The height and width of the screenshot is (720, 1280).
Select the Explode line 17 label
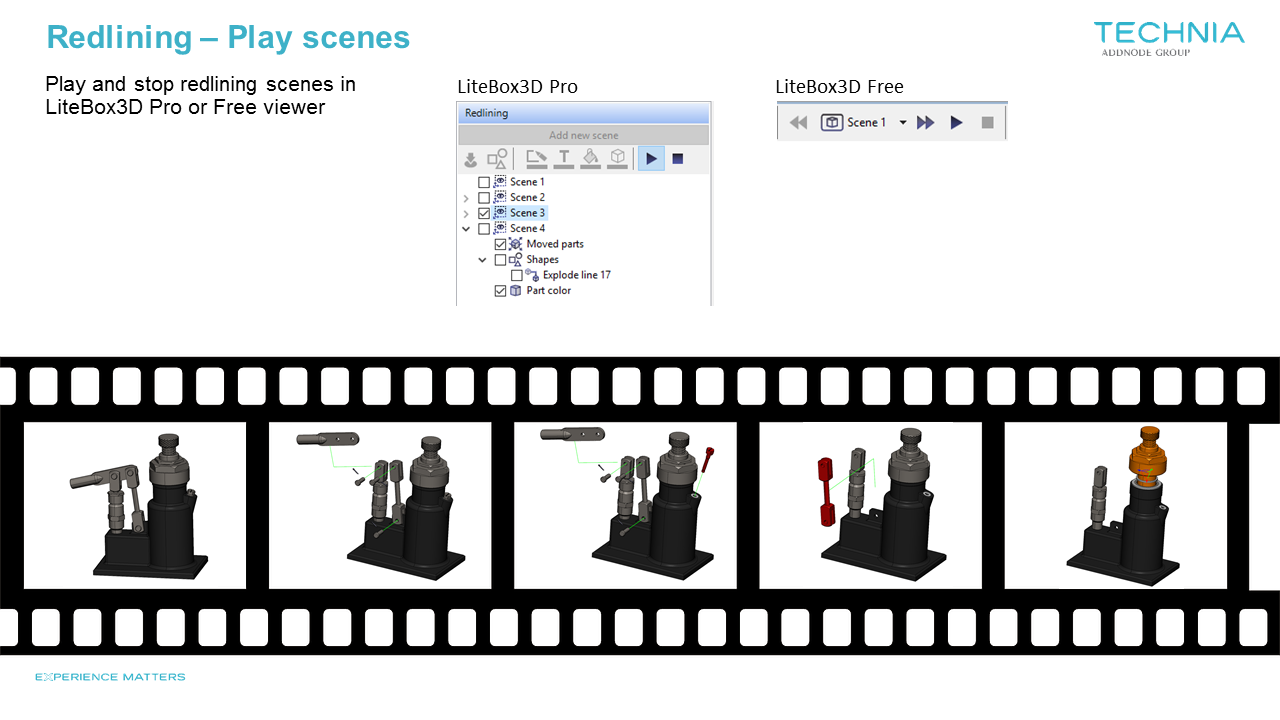coord(577,275)
